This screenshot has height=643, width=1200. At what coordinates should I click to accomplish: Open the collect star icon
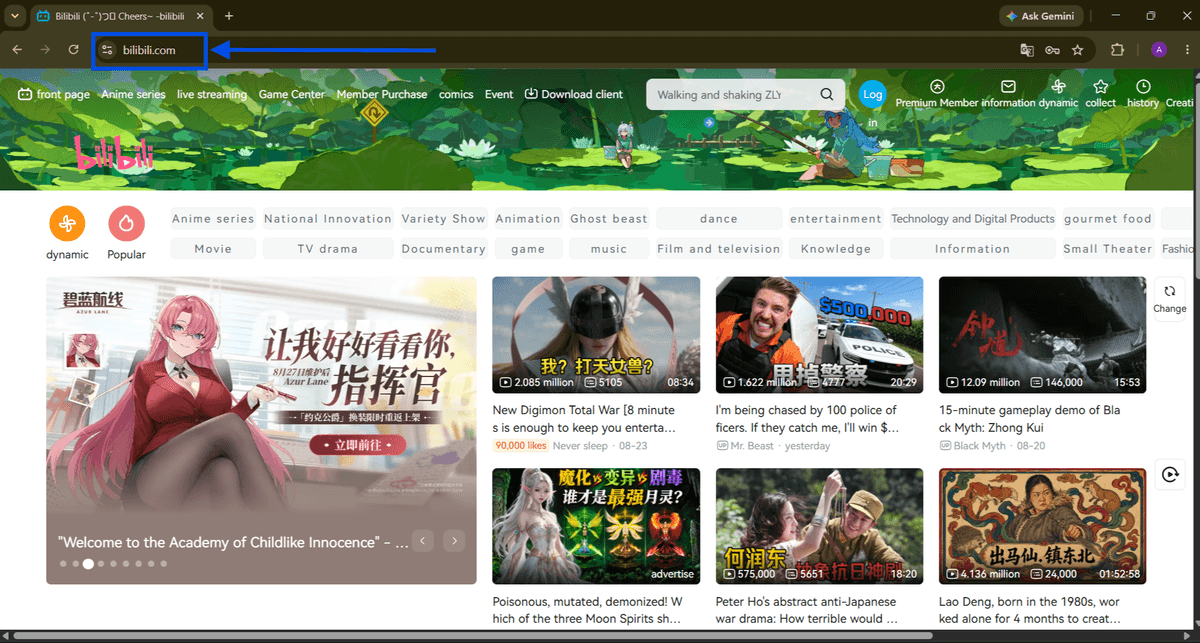[x=1101, y=87]
